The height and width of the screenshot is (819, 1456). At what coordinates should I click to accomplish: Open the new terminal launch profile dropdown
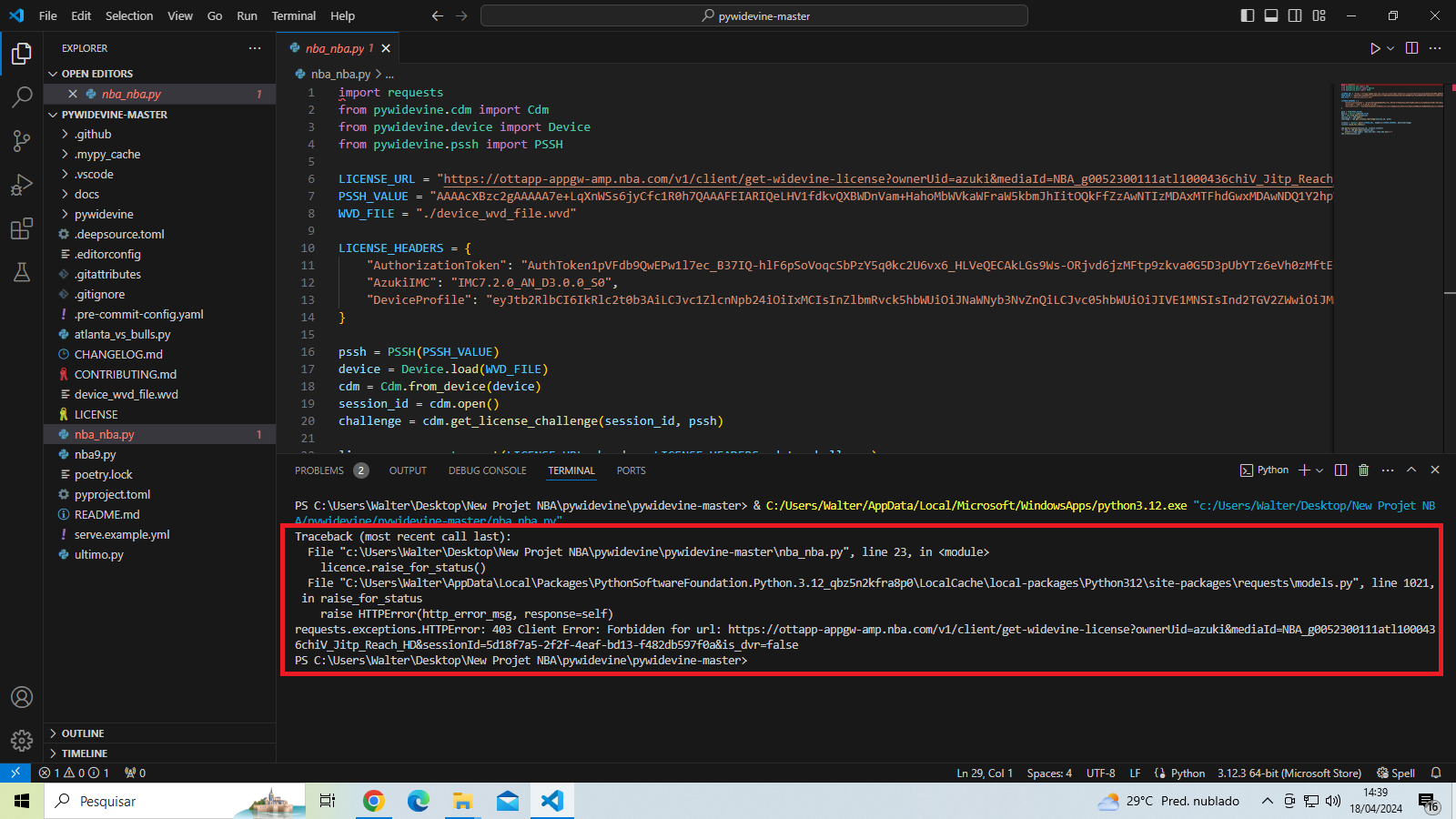(x=1319, y=470)
